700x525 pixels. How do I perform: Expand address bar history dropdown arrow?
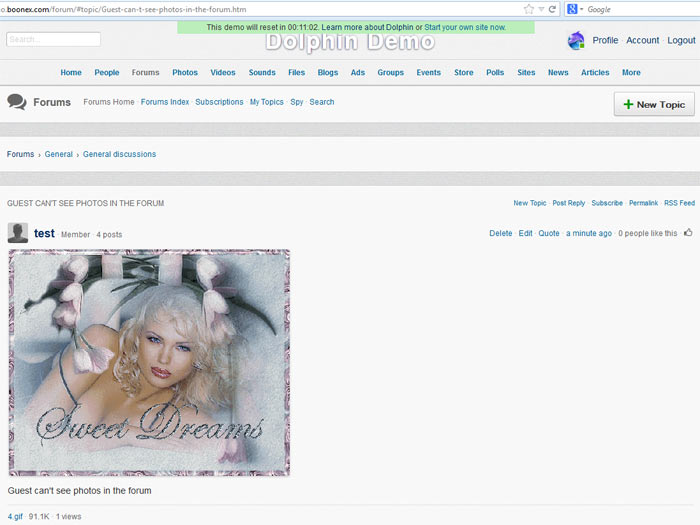(541, 9)
